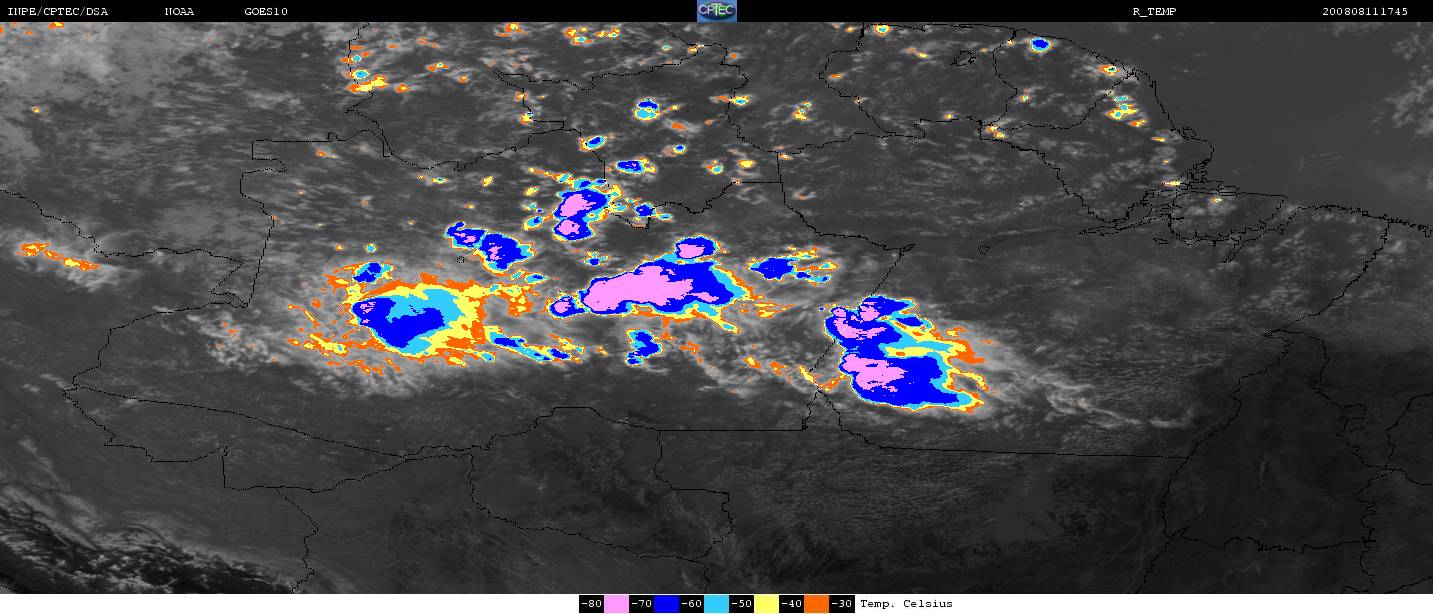The height and width of the screenshot is (614, 1433).
Task: Click the -60 legend value
Action: pyautogui.click(x=691, y=604)
